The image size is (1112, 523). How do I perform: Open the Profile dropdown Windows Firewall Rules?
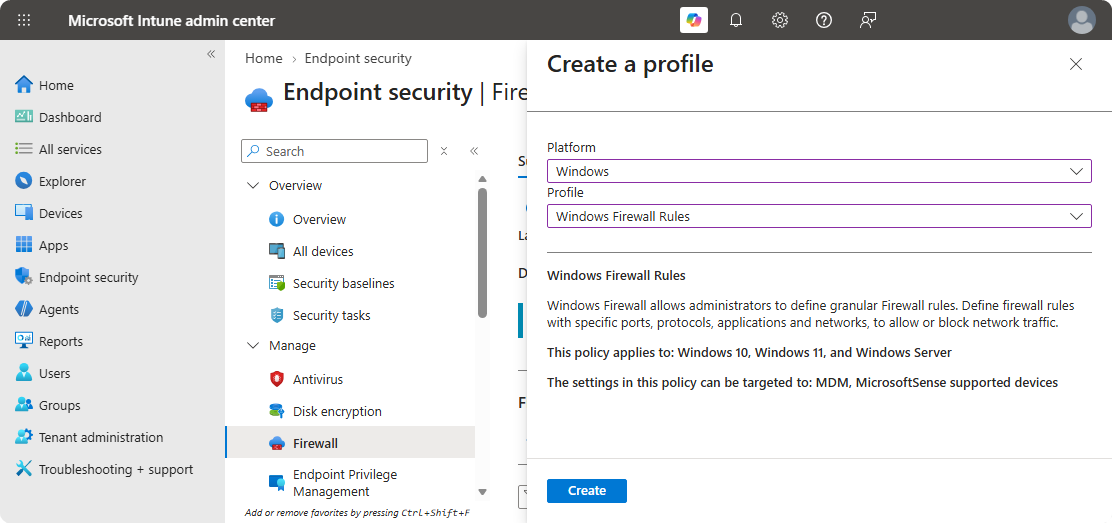pyautogui.click(x=819, y=216)
